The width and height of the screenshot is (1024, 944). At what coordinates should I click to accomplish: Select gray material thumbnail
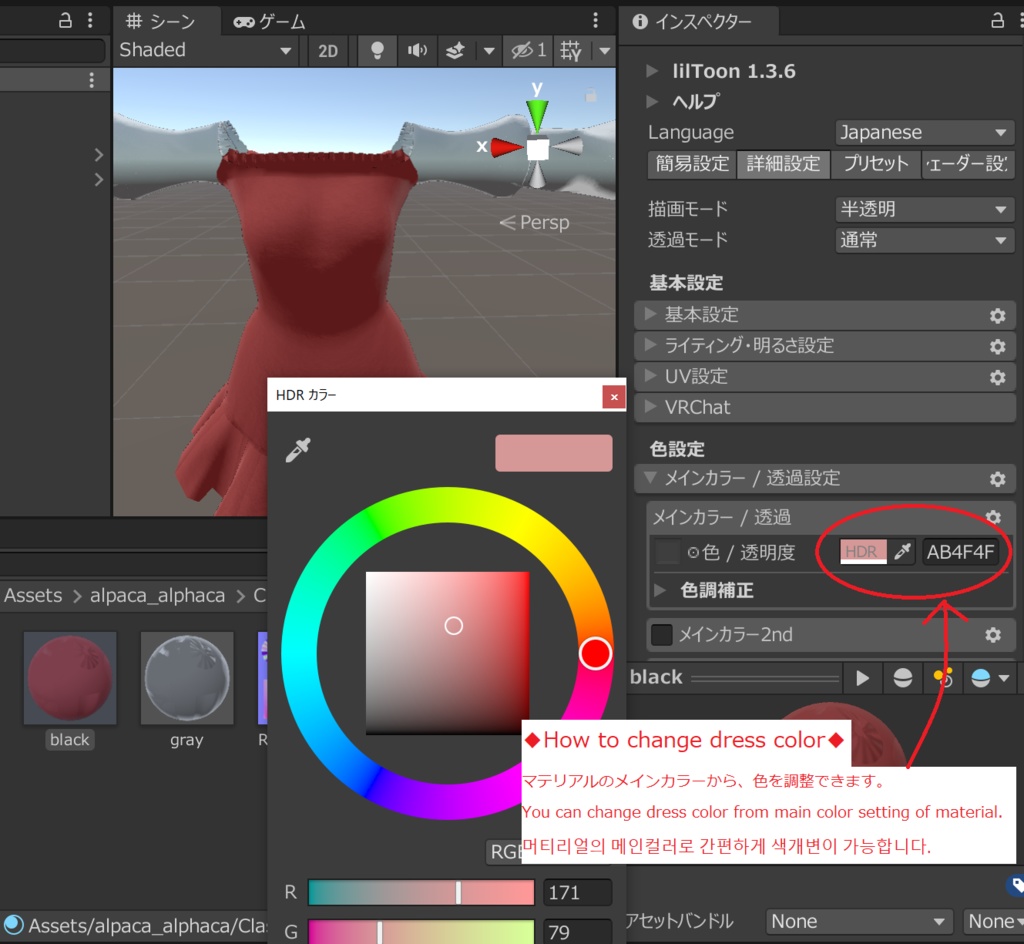[x=187, y=678]
